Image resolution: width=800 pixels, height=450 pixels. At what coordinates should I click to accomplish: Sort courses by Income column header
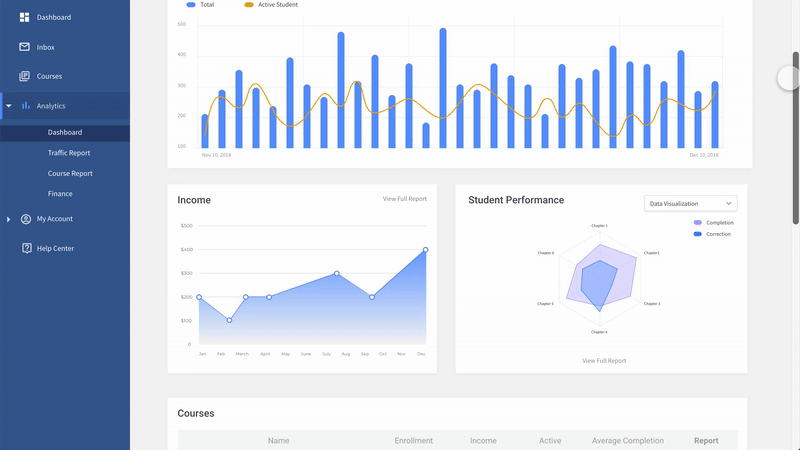483,441
